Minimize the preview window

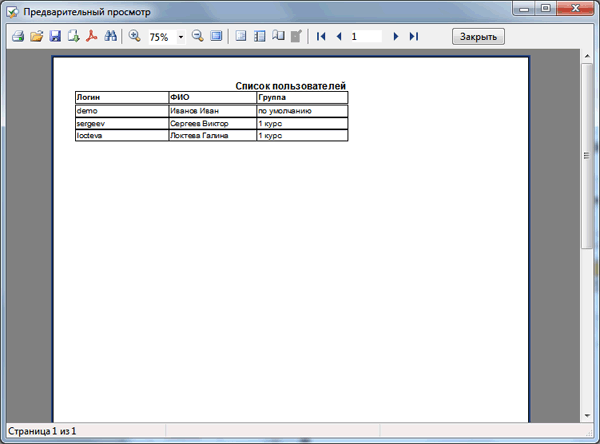click(524, 8)
